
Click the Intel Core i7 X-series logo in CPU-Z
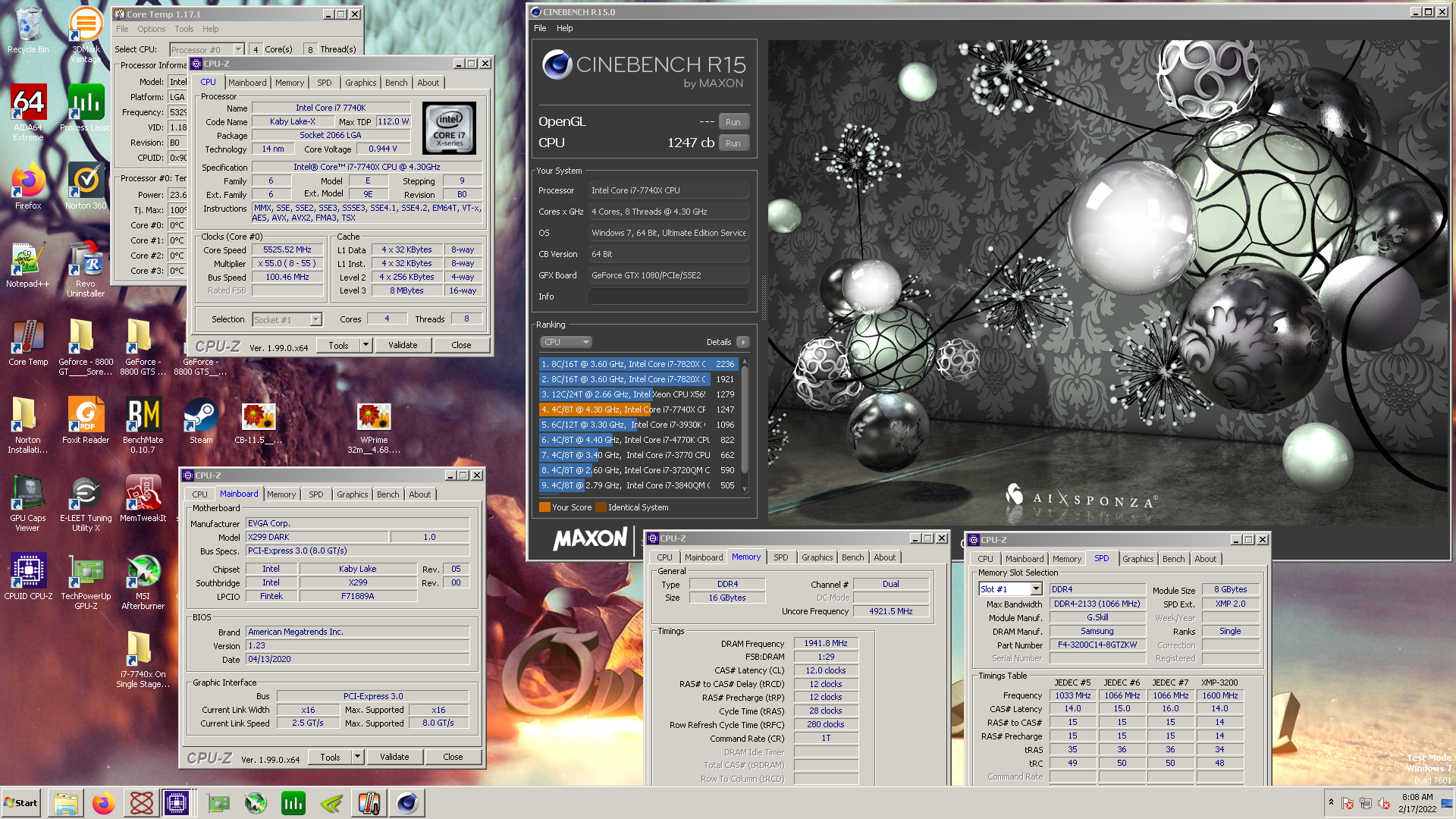coord(449,128)
